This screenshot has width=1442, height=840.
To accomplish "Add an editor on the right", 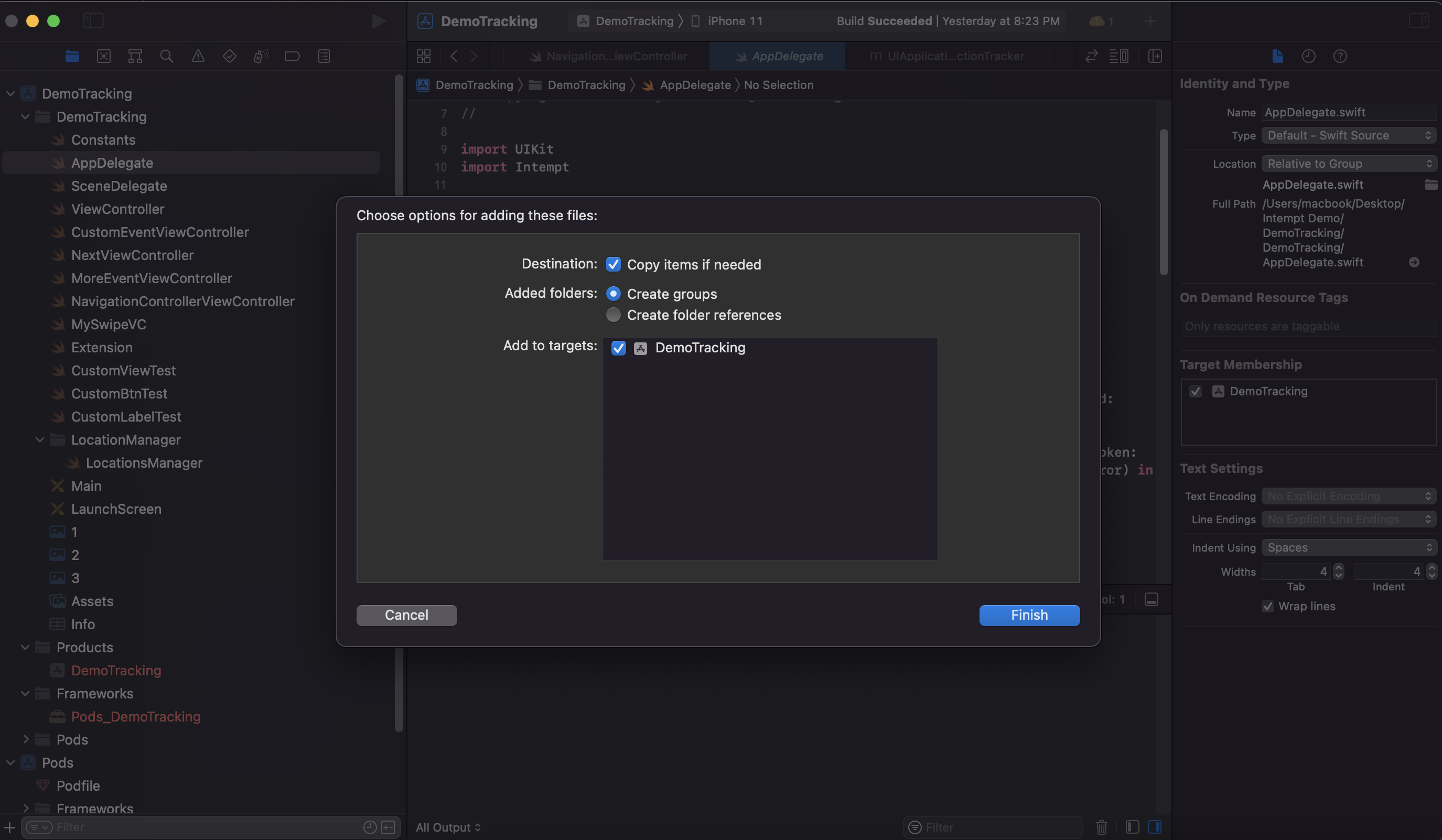I will click(1155, 56).
